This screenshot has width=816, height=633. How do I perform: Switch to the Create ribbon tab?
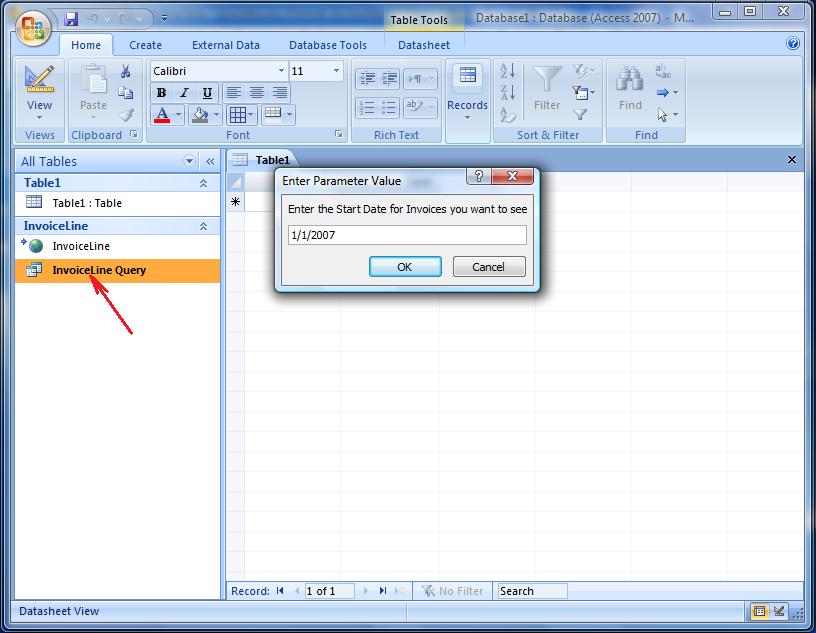(x=145, y=45)
